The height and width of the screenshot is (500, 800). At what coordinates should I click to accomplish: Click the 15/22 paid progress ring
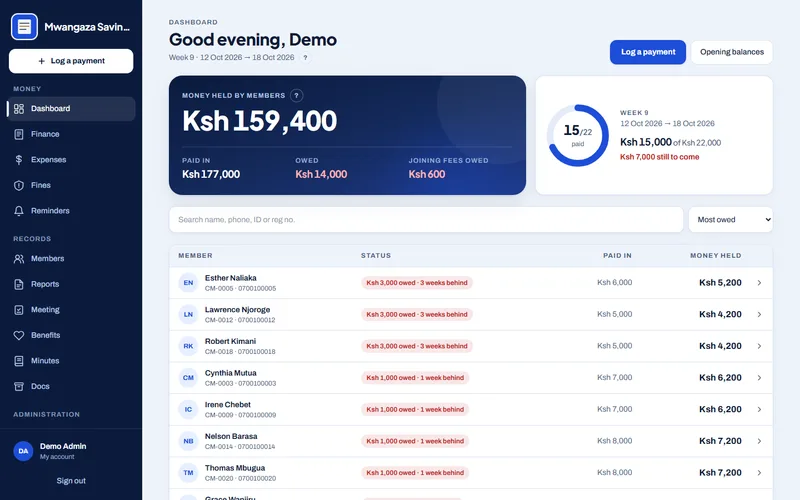[578, 135]
